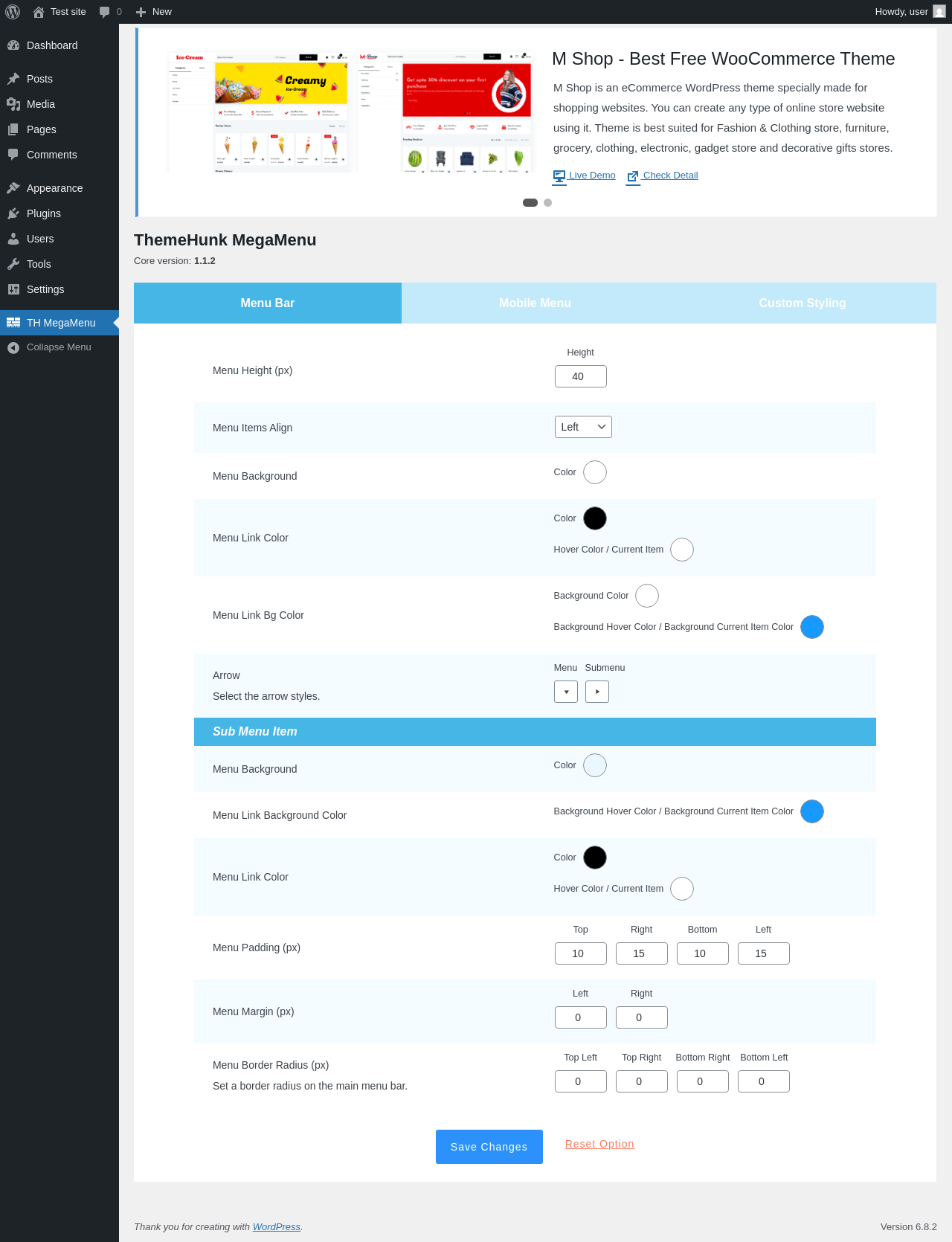The height and width of the screenshot is (1242, 952).
Task: Switch to the Menu Bar tab
Action: [268, 303]
